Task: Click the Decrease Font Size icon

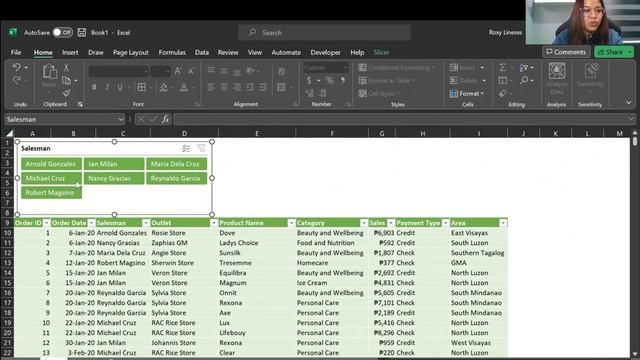Action: pos(191,71)
